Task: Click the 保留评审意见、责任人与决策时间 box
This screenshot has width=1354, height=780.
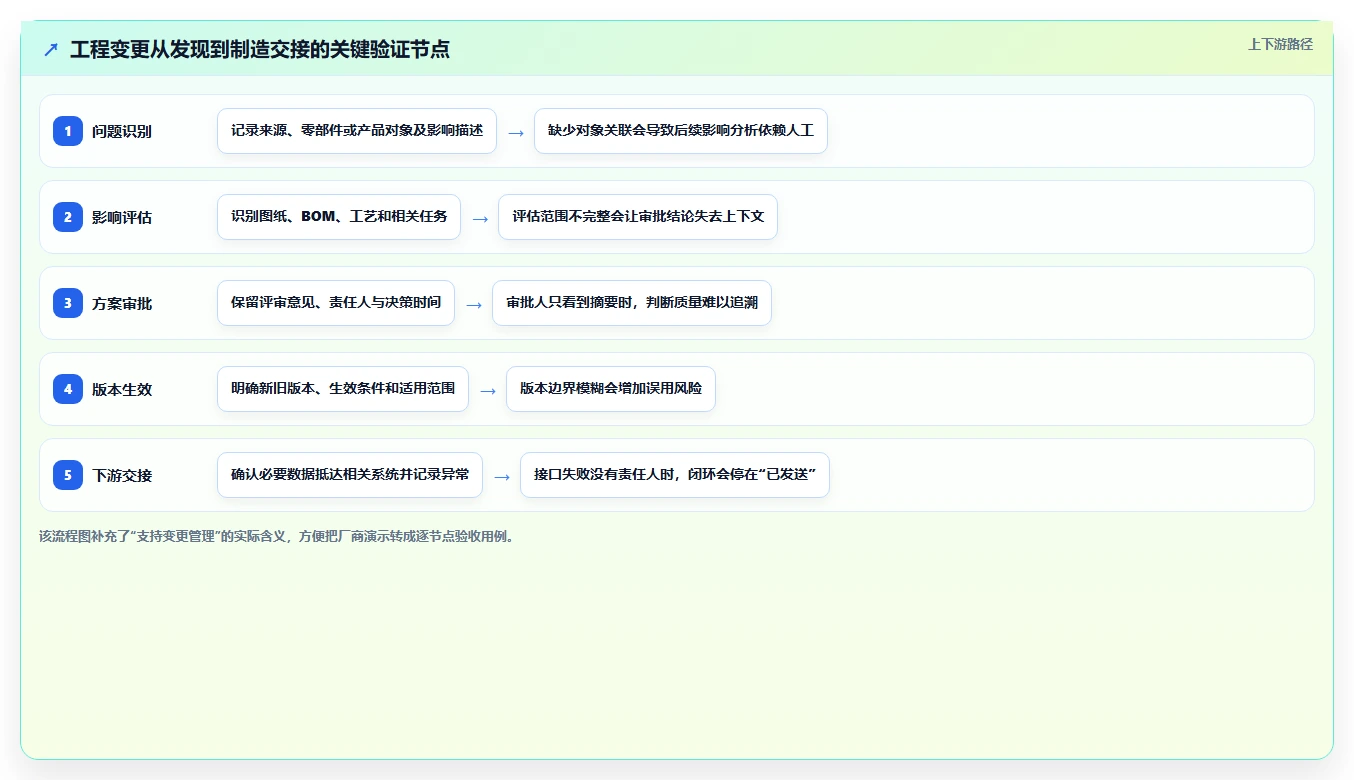Action: tap(336, 303)
